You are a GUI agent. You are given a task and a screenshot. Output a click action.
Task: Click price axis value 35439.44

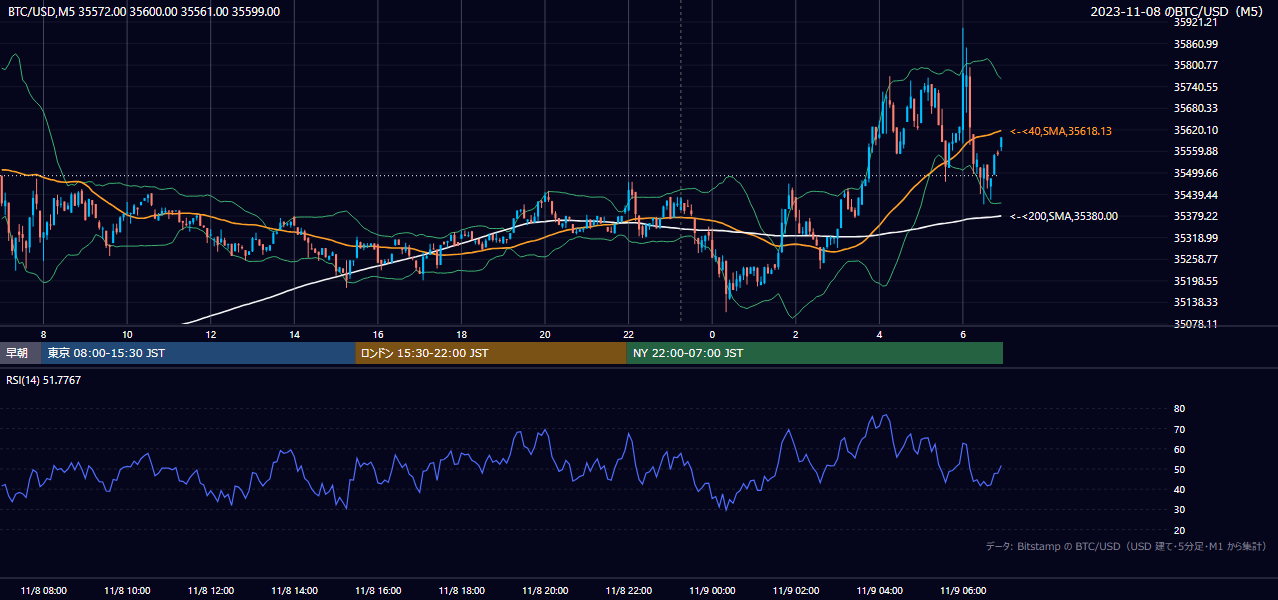point(1195,195)
